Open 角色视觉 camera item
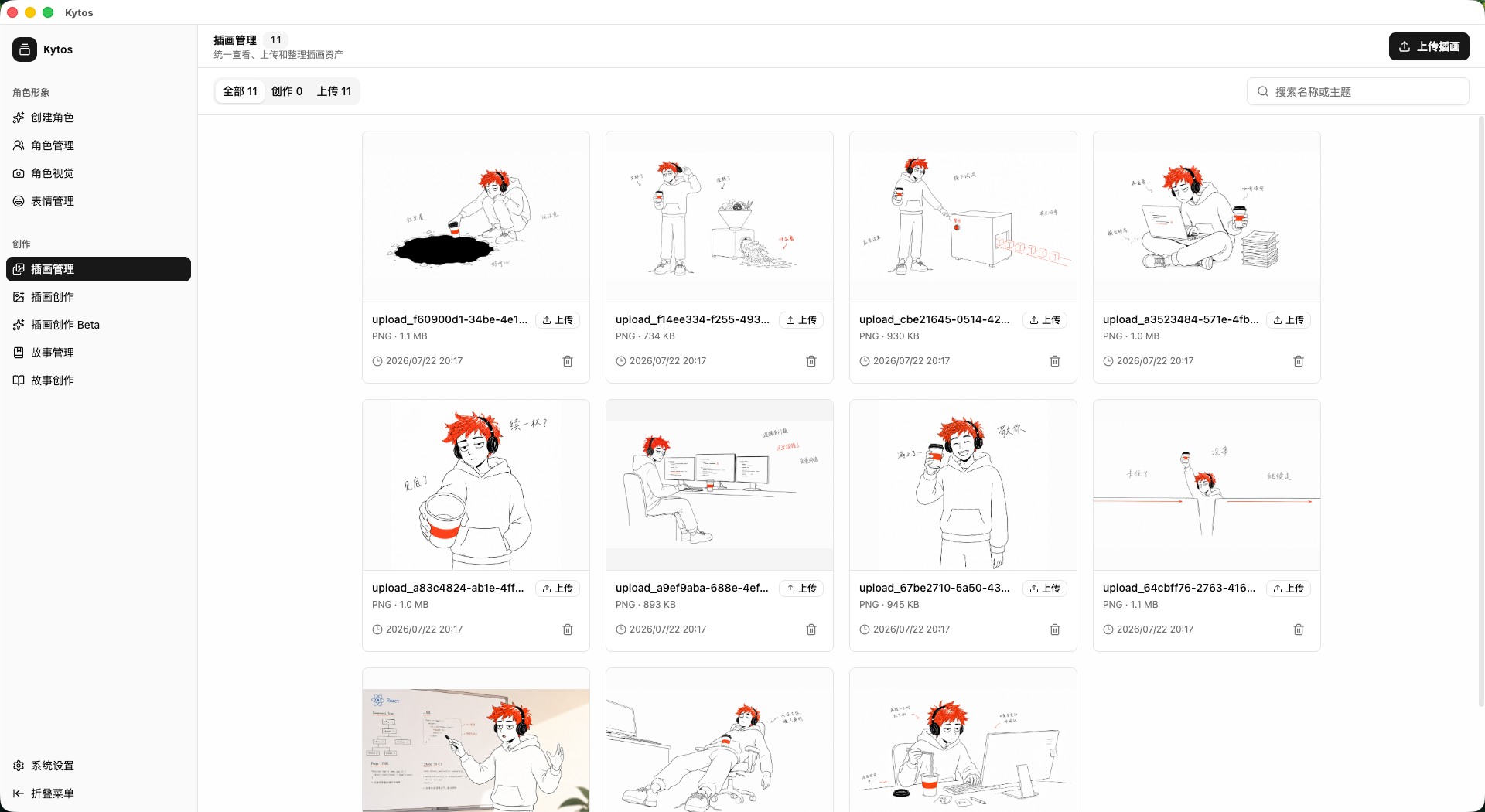 coord(98,173)
